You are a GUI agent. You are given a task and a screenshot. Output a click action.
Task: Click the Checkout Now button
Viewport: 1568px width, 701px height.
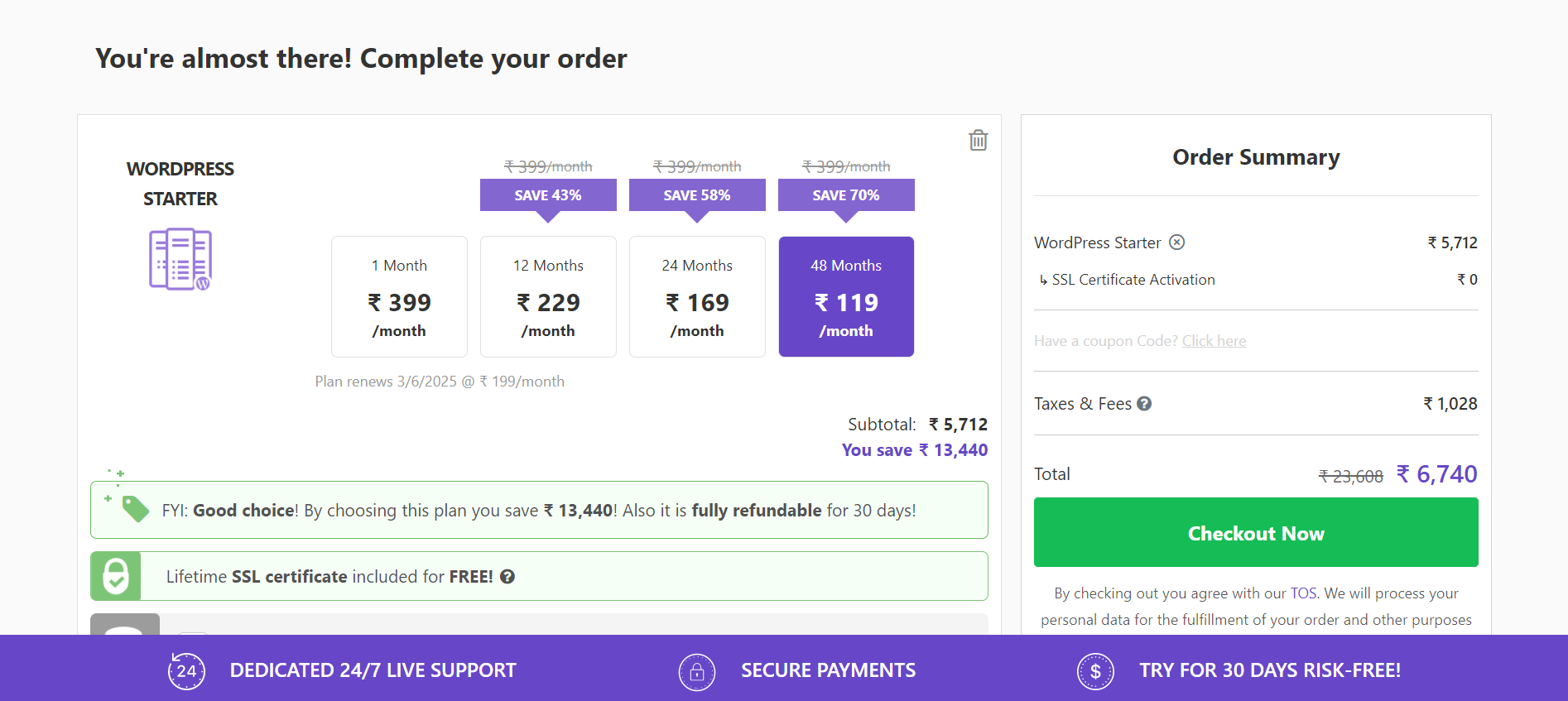click(1256, 533)
